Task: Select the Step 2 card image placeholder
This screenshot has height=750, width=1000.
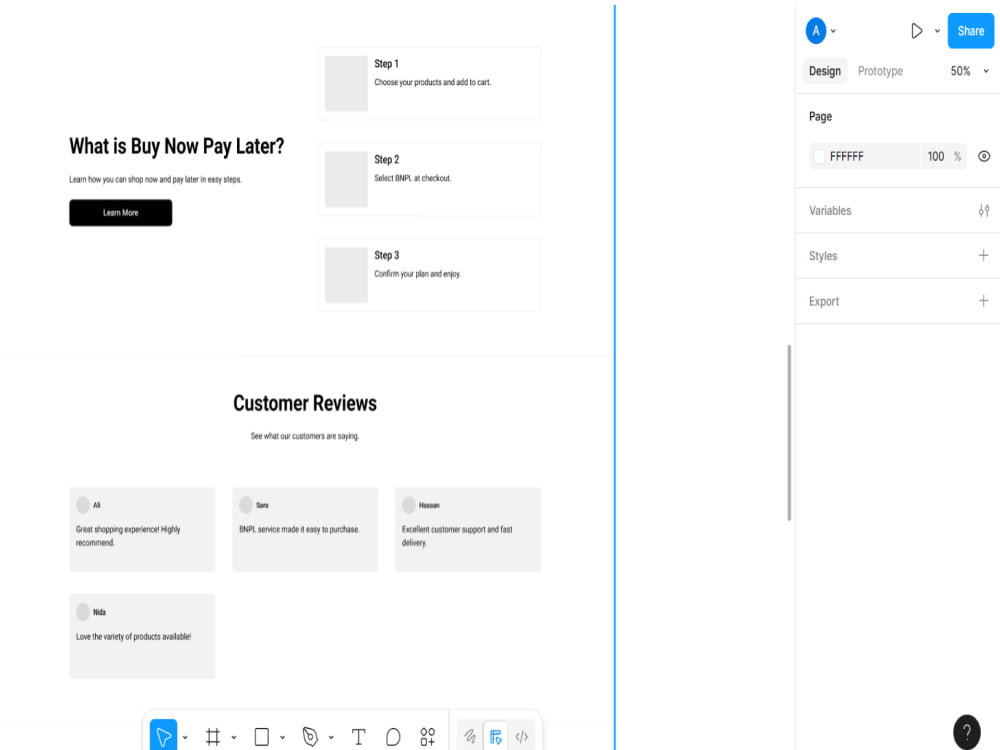Action: (346, 179)
